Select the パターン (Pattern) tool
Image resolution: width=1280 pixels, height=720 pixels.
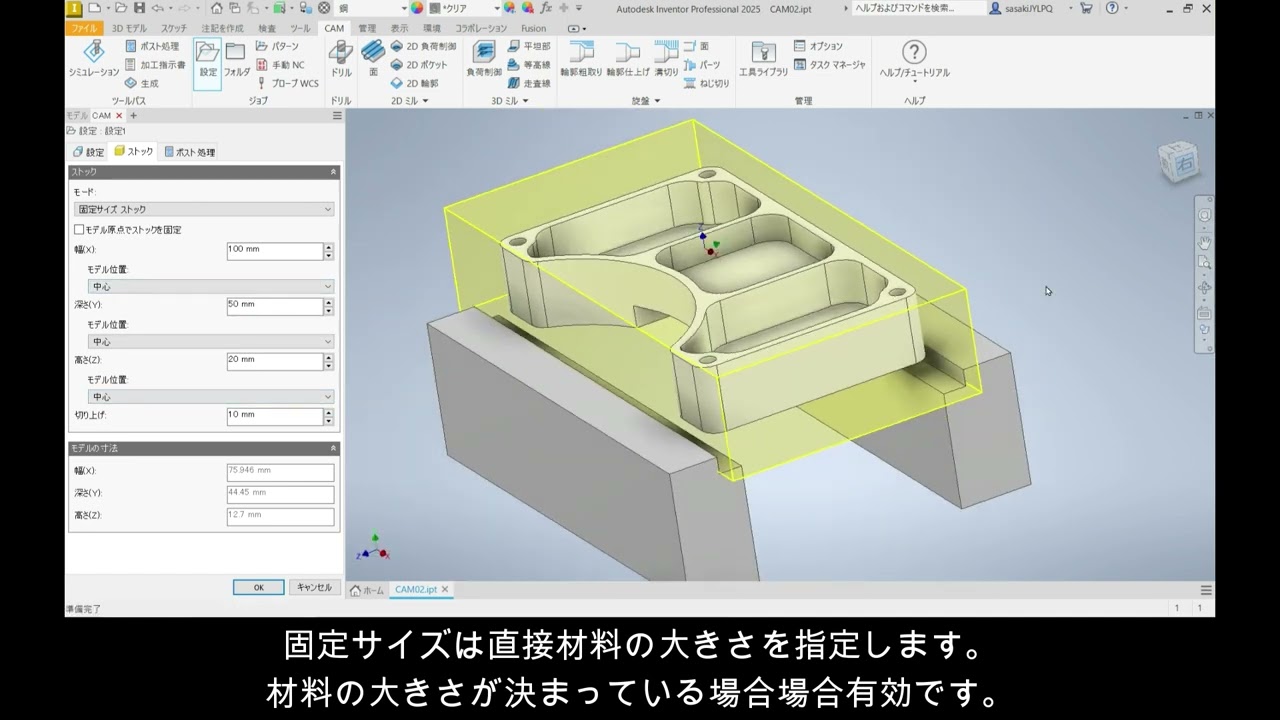coord(277,46)
